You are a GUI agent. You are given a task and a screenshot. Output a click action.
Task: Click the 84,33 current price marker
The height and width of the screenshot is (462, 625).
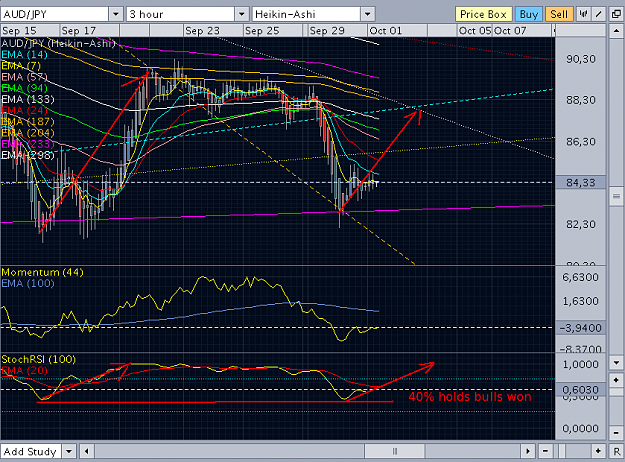[581, 183]
